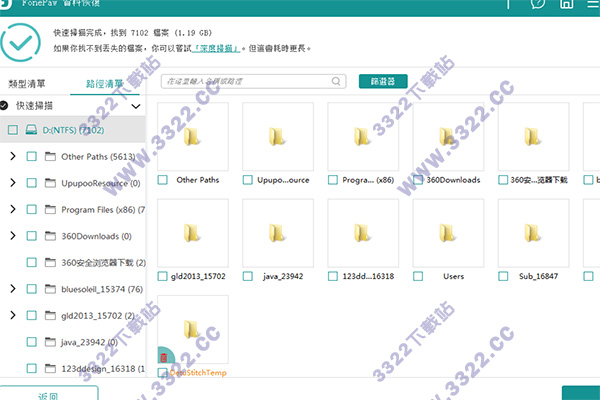The height and width of the screenshot is (400, 600).
Task: Tick the bluesoleil_15374 tree checkbox
Action: (31, 289)
